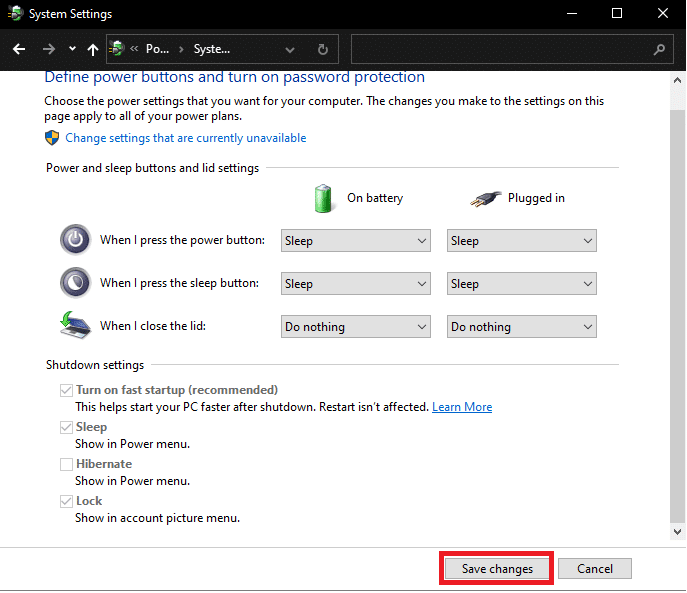Image resolution: width=687 pixels, height=593 pixels.
Task: Open power button On battery dropdown
Action: coord(355,241)
